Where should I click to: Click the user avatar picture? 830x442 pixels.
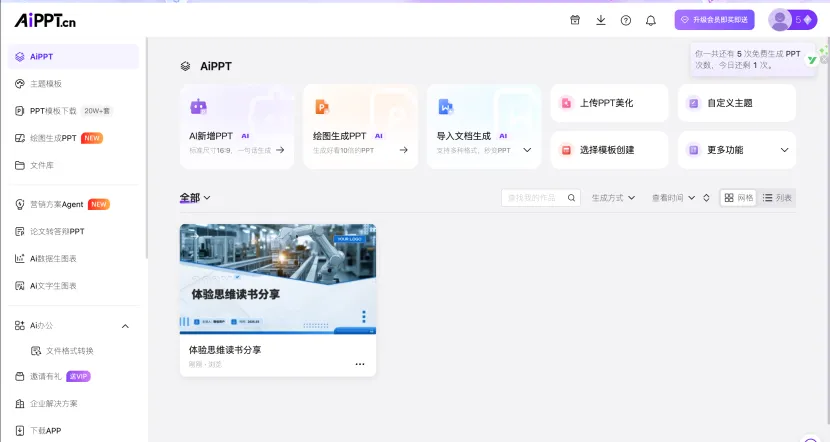(780, 20)
